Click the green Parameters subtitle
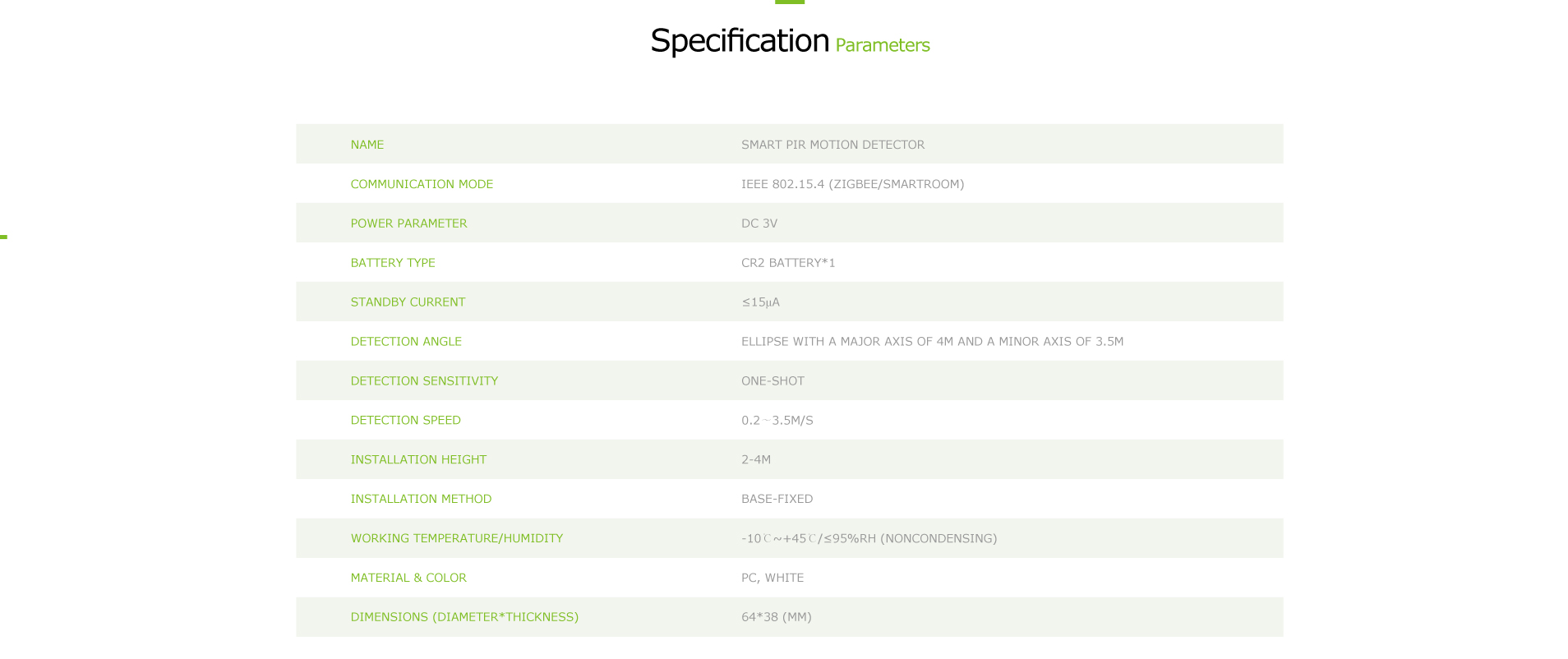This screenshot has width=1568, height=659. click(x=883, y=45)
